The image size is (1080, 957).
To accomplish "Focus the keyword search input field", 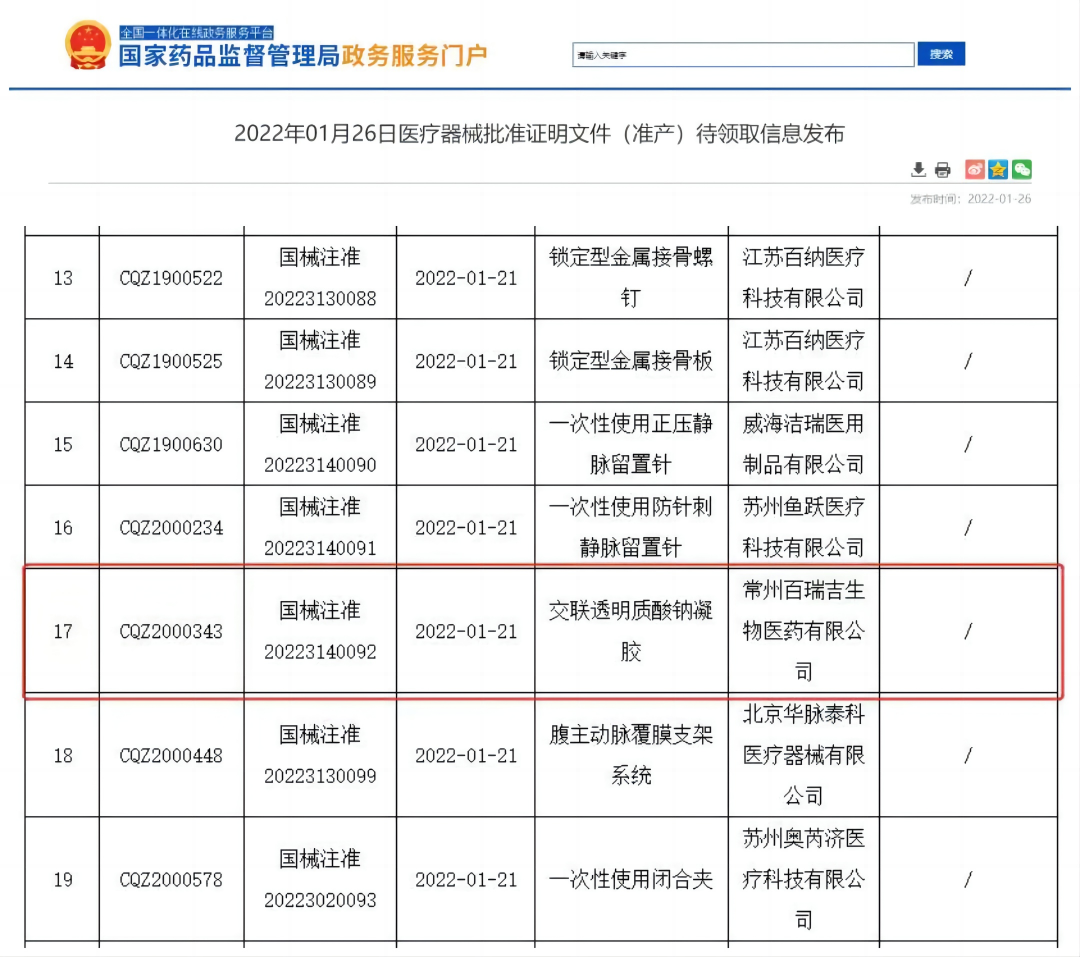I will coord(743,55).
